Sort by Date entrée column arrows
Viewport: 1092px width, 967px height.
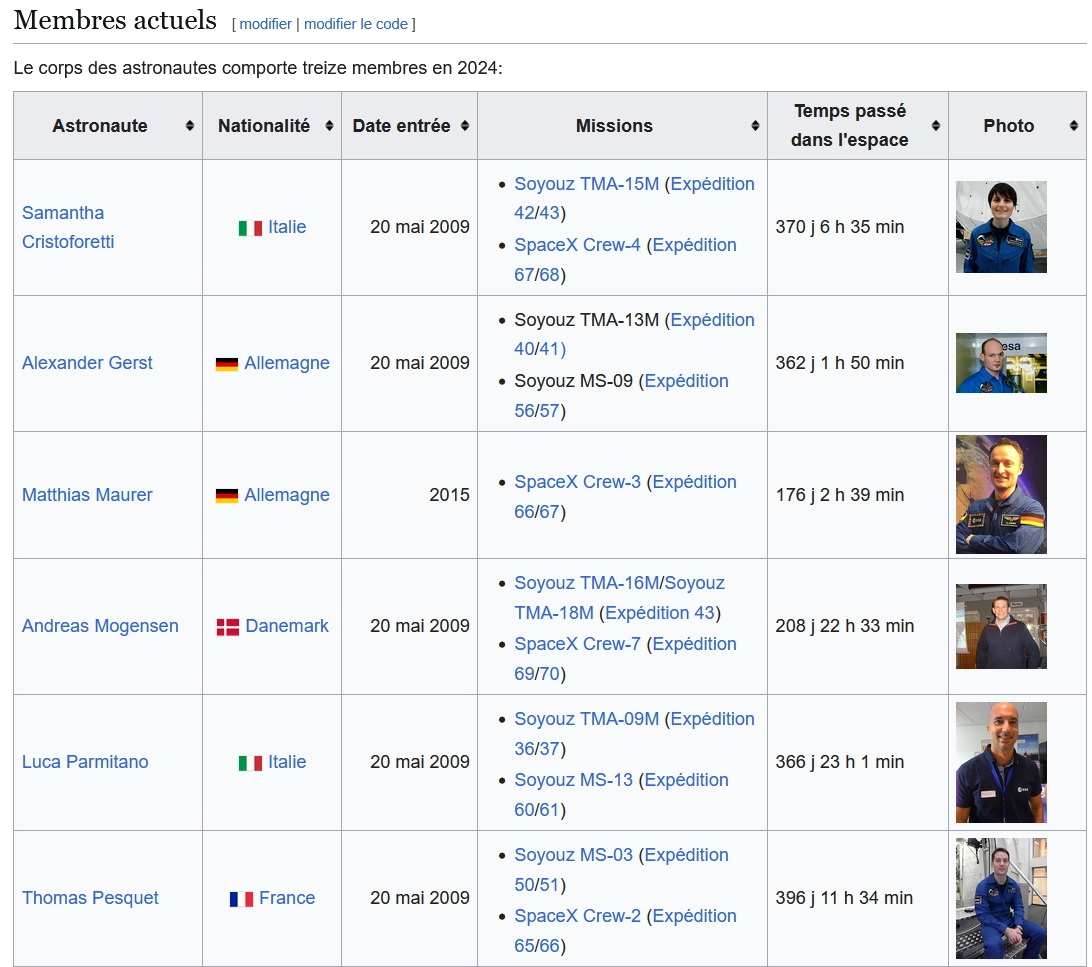(x=465, y=126)
